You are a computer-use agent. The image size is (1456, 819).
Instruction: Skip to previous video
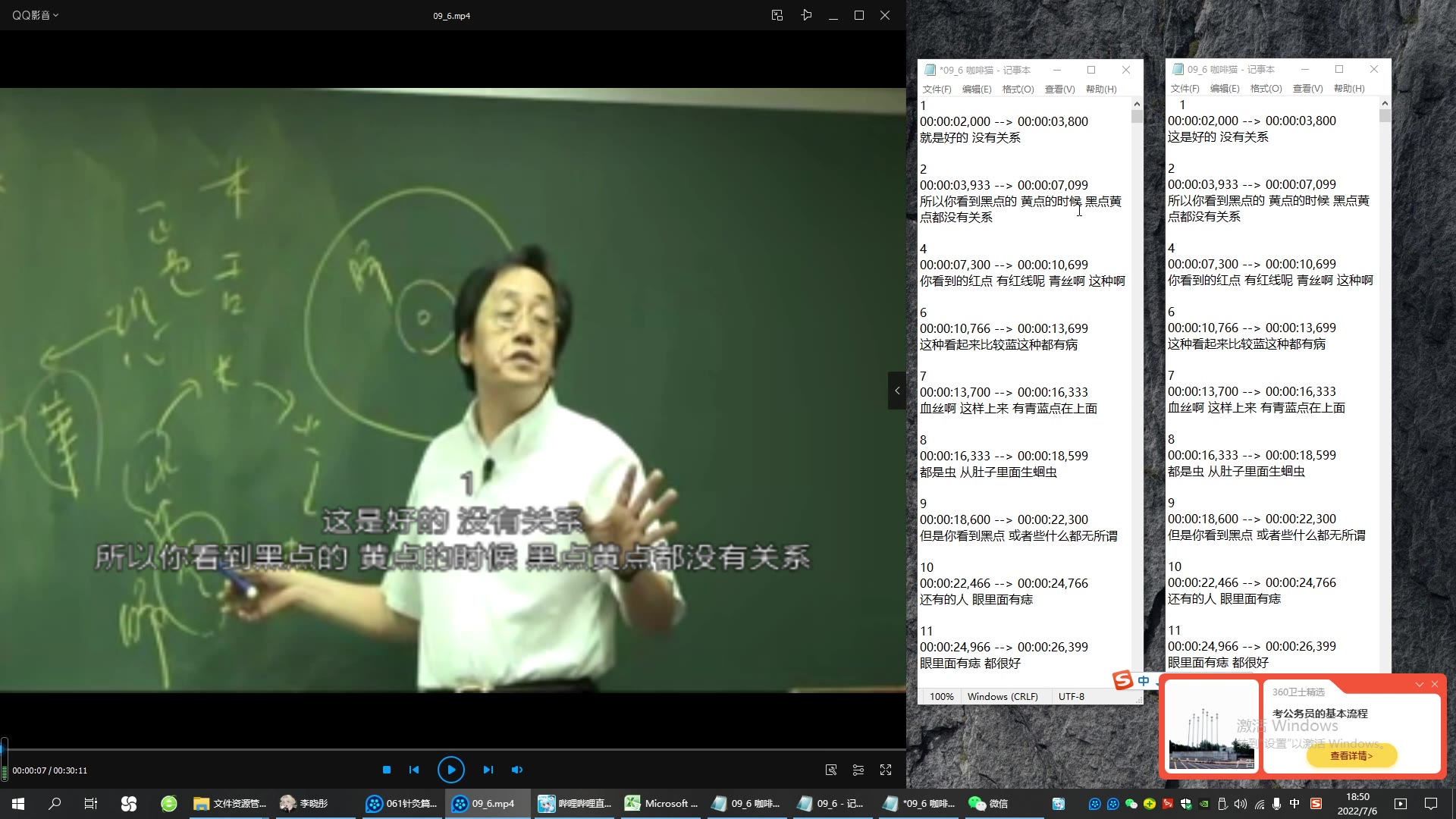pyautogui.click(x=414, y=770)
